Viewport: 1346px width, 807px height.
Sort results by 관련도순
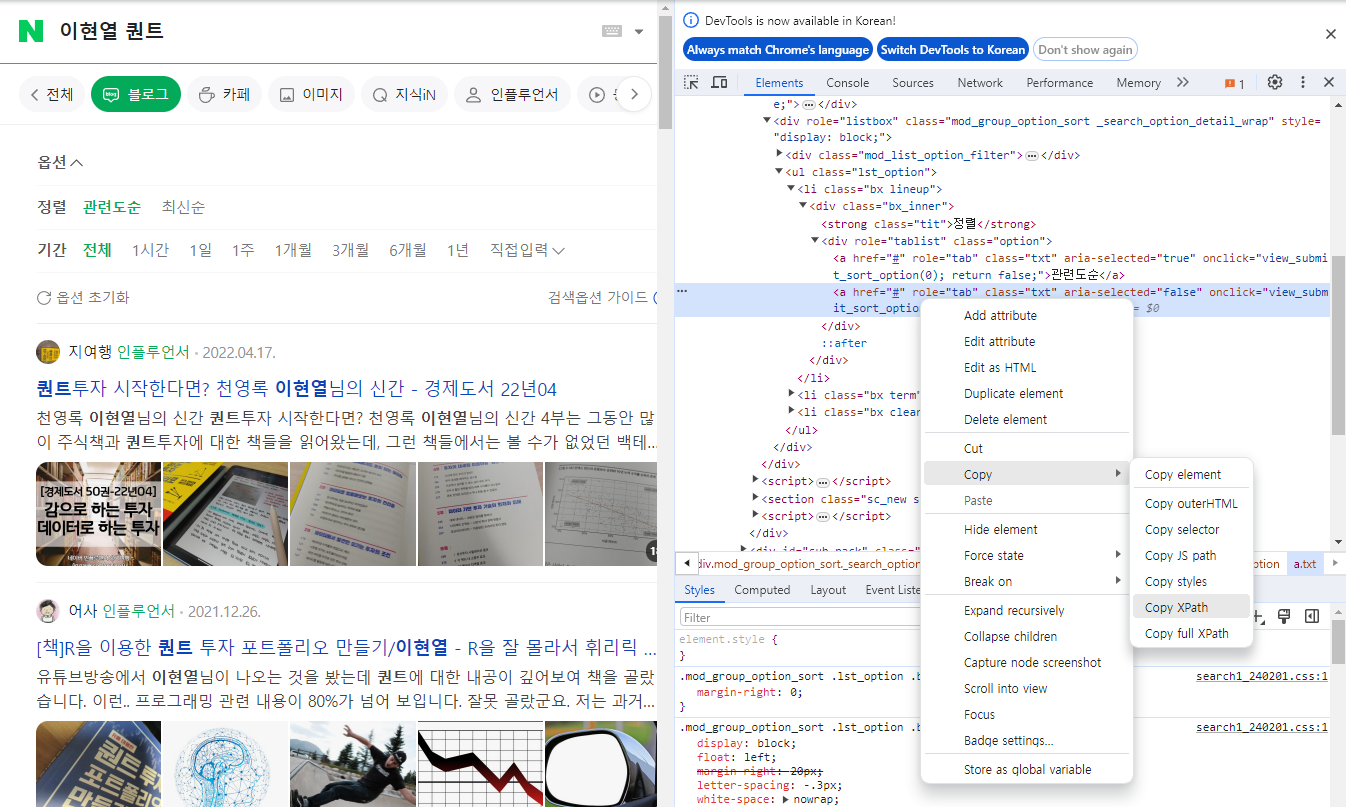112,207
